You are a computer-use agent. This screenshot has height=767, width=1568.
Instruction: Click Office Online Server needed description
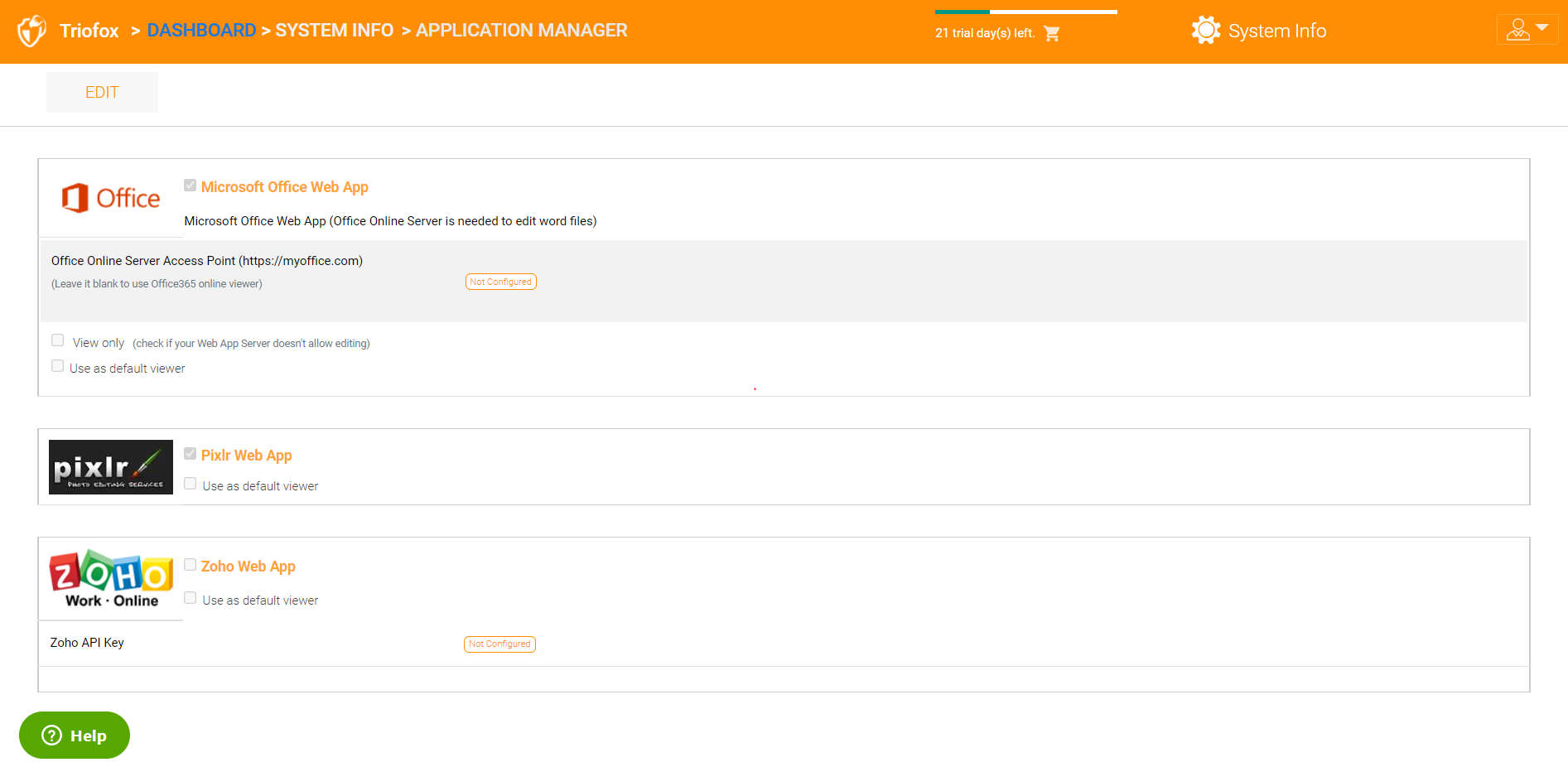coord(390,221)
